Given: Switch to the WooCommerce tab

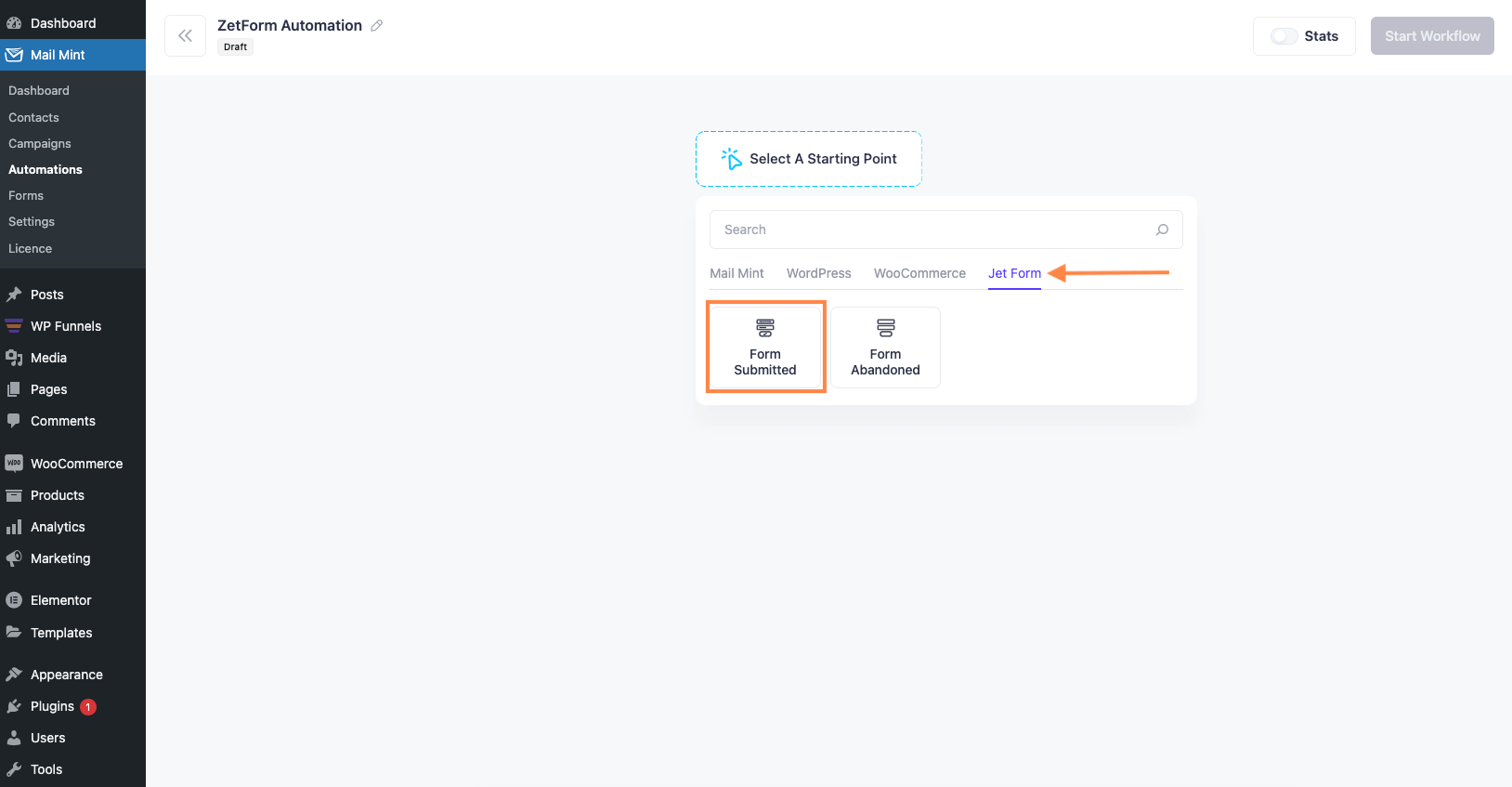Looking at the screenshot, I should point(919,273).
